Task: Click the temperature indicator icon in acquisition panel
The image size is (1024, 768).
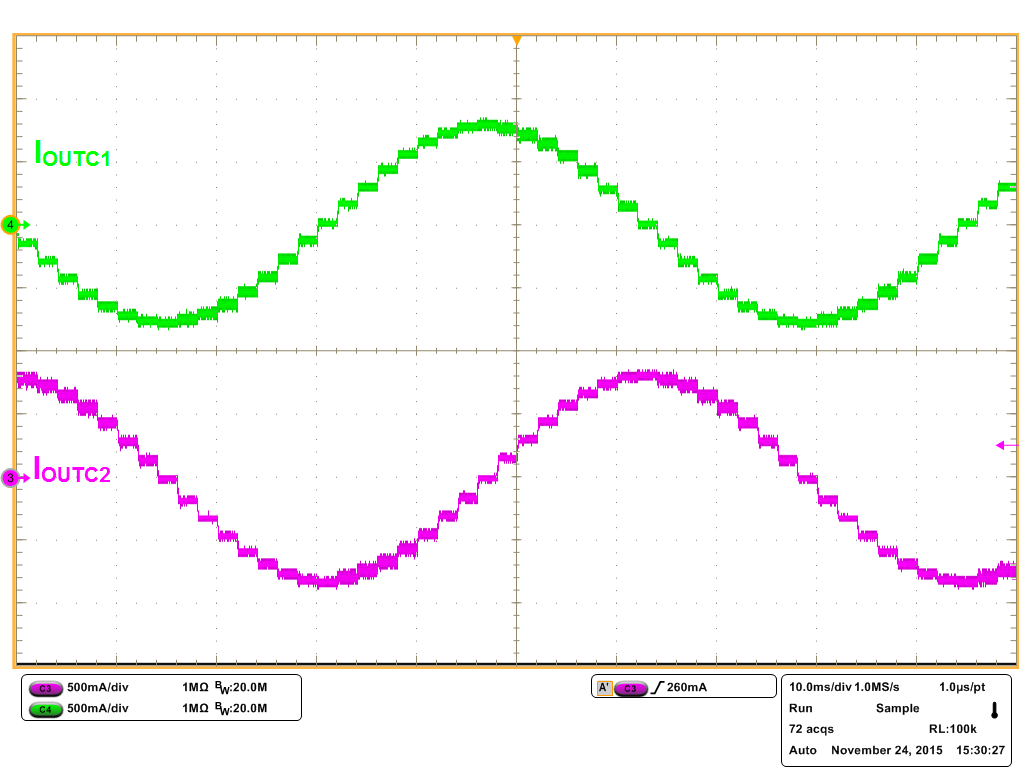Action: click(x=994, y=710)
